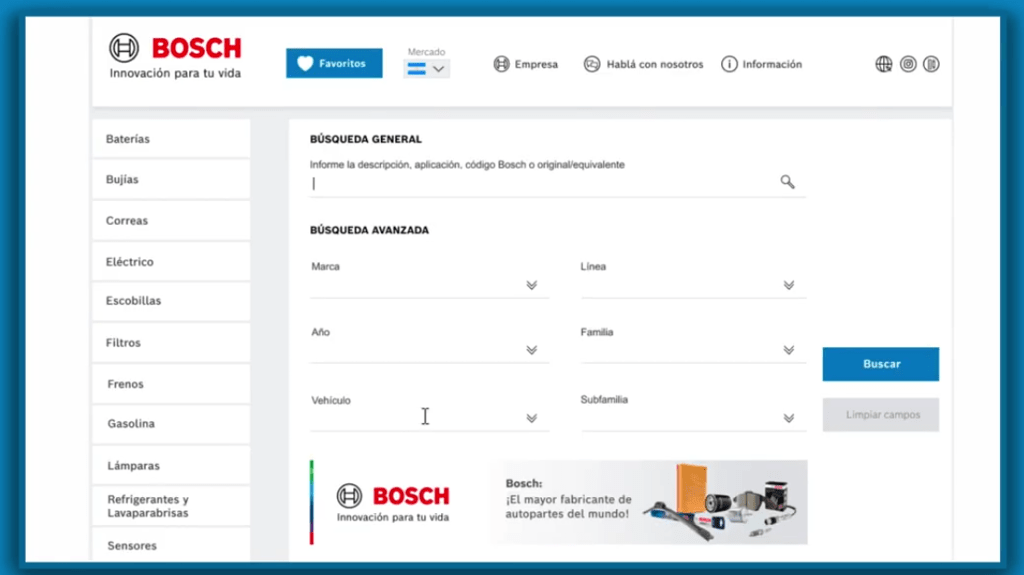Open Sensores category

point(171,545)
